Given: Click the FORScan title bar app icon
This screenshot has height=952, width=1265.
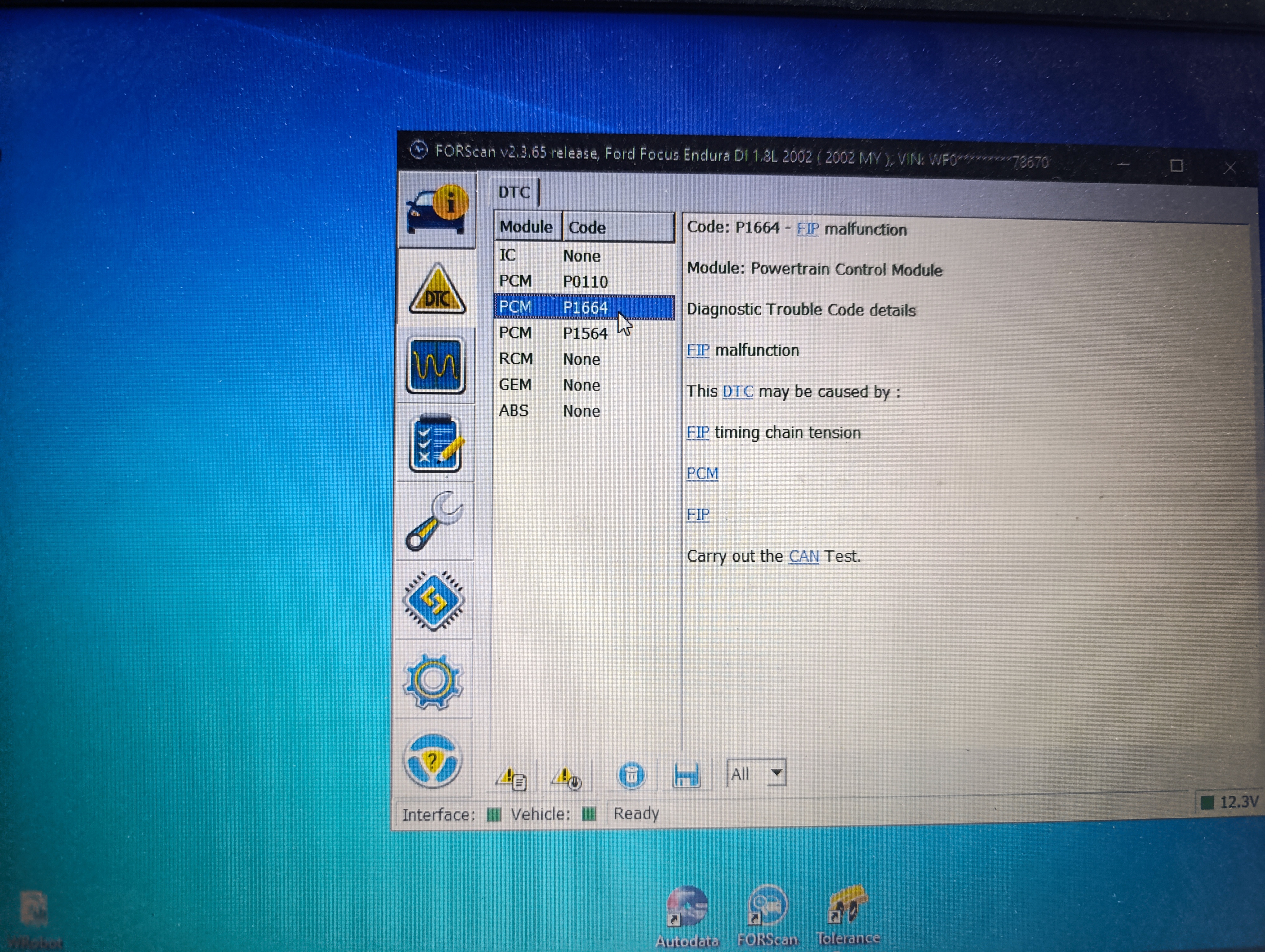Looking at the screenshot, I should point(419,150).
